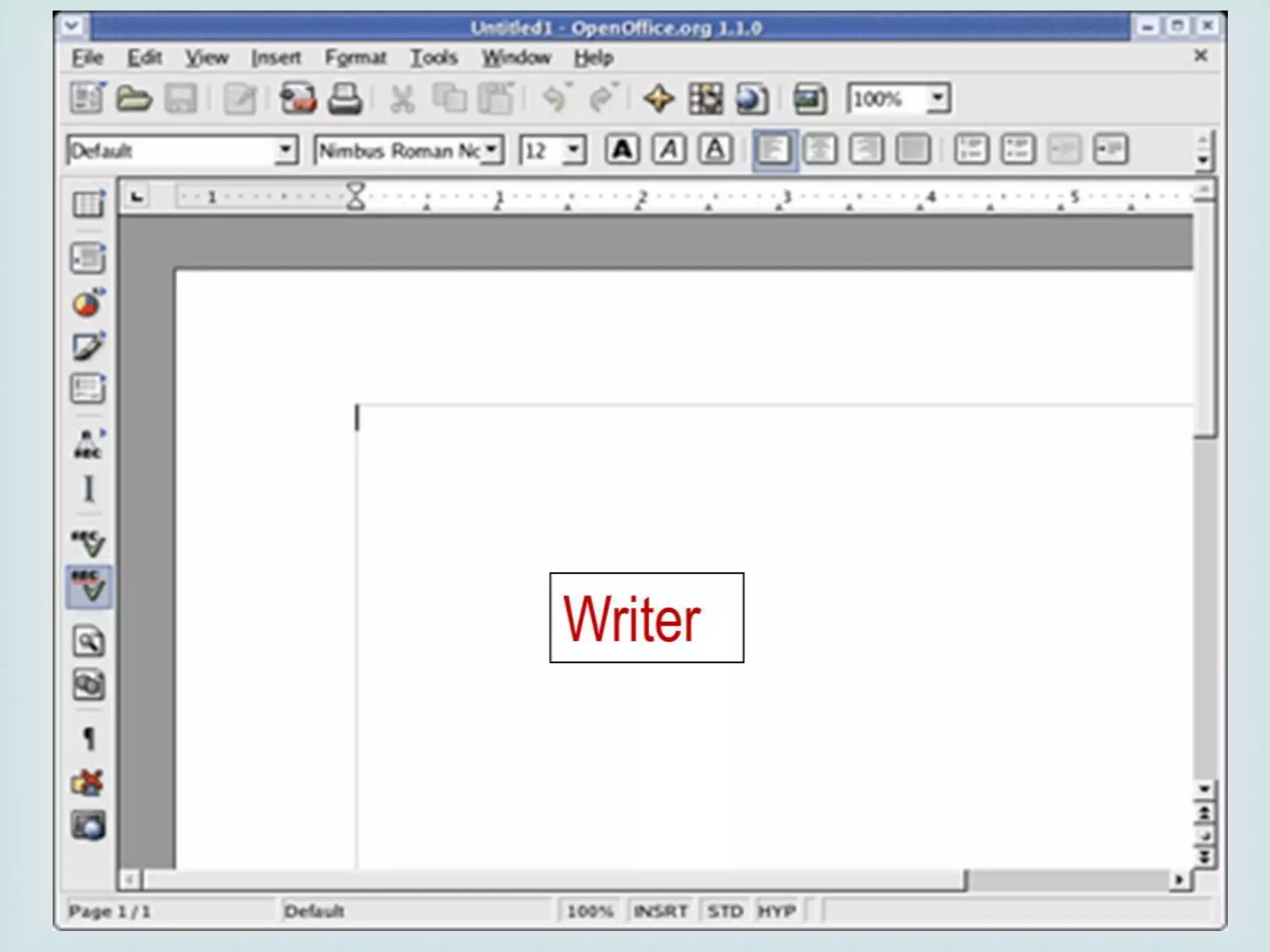The width and height of the screenshot is (1270, 952).
Task: Open the Tools menu
Action: point(433,58)
